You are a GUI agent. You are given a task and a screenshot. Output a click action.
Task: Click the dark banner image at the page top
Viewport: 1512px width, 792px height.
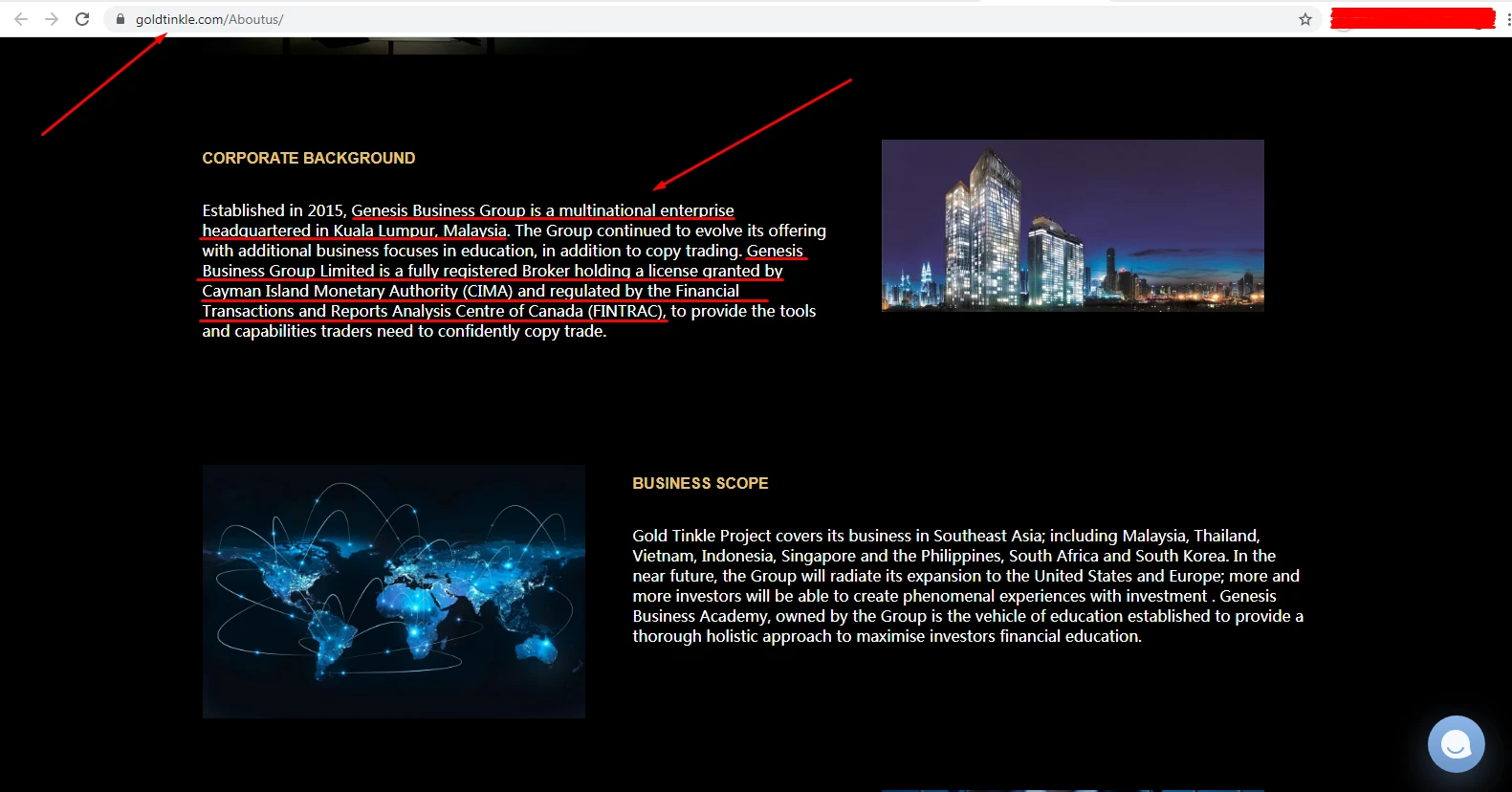click(383, 45)
